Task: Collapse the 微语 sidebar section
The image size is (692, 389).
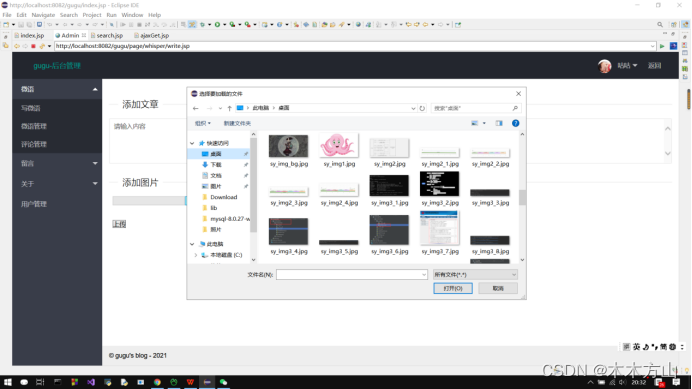Action: coord(95,89)
